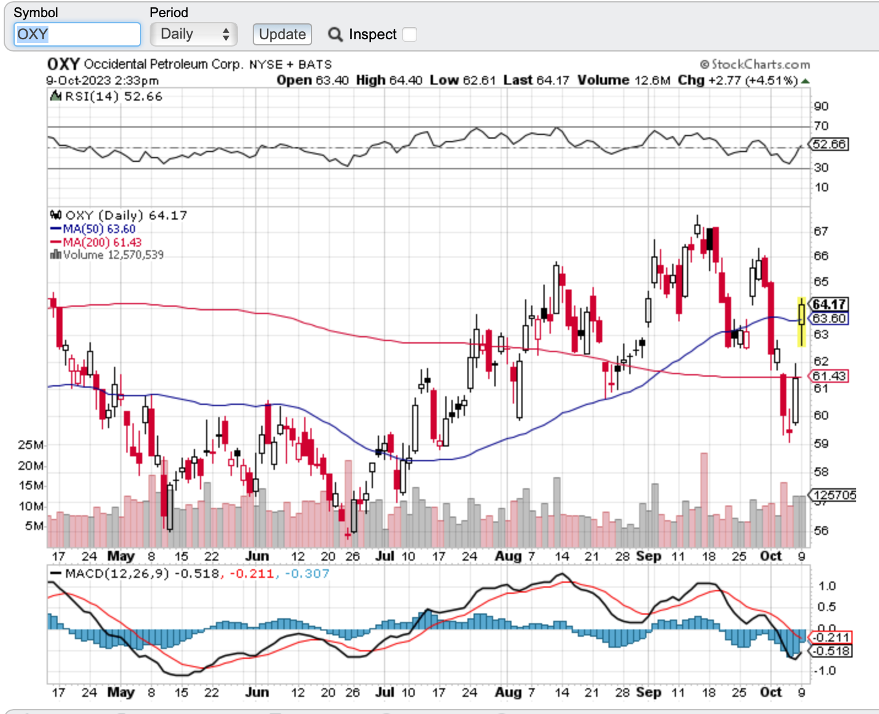
Task: Click the StockCharts.com copyright watermark
Action: pyautogui.click(x=754, y=63)
